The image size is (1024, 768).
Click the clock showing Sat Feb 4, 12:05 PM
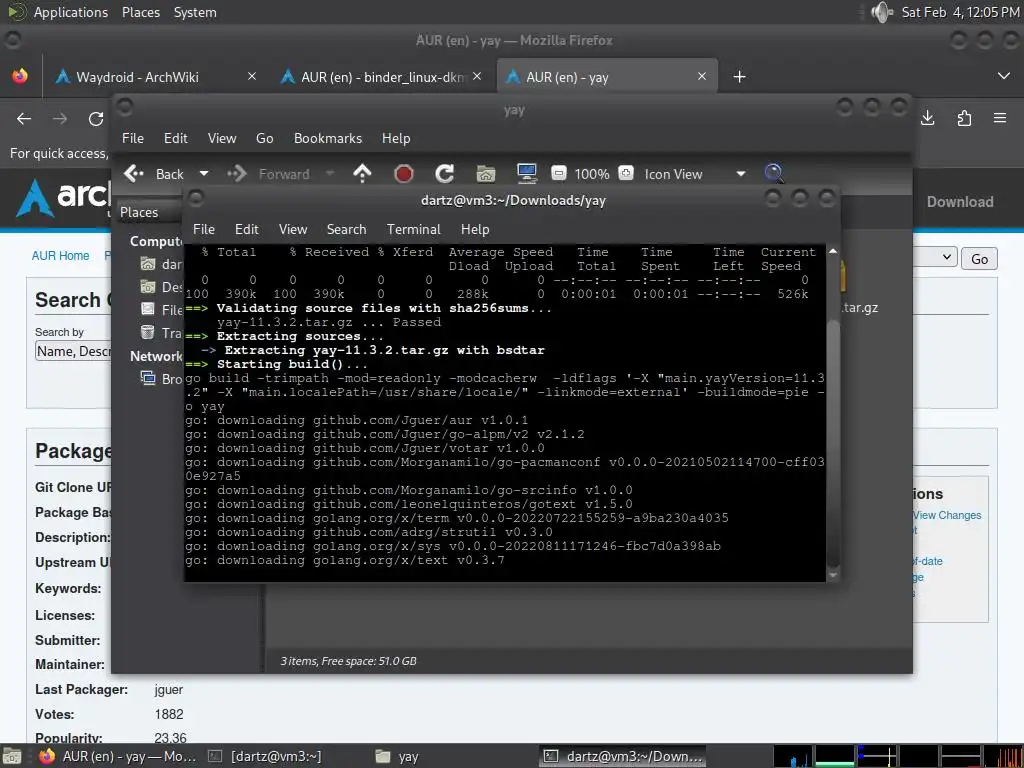tap(961, 12)
